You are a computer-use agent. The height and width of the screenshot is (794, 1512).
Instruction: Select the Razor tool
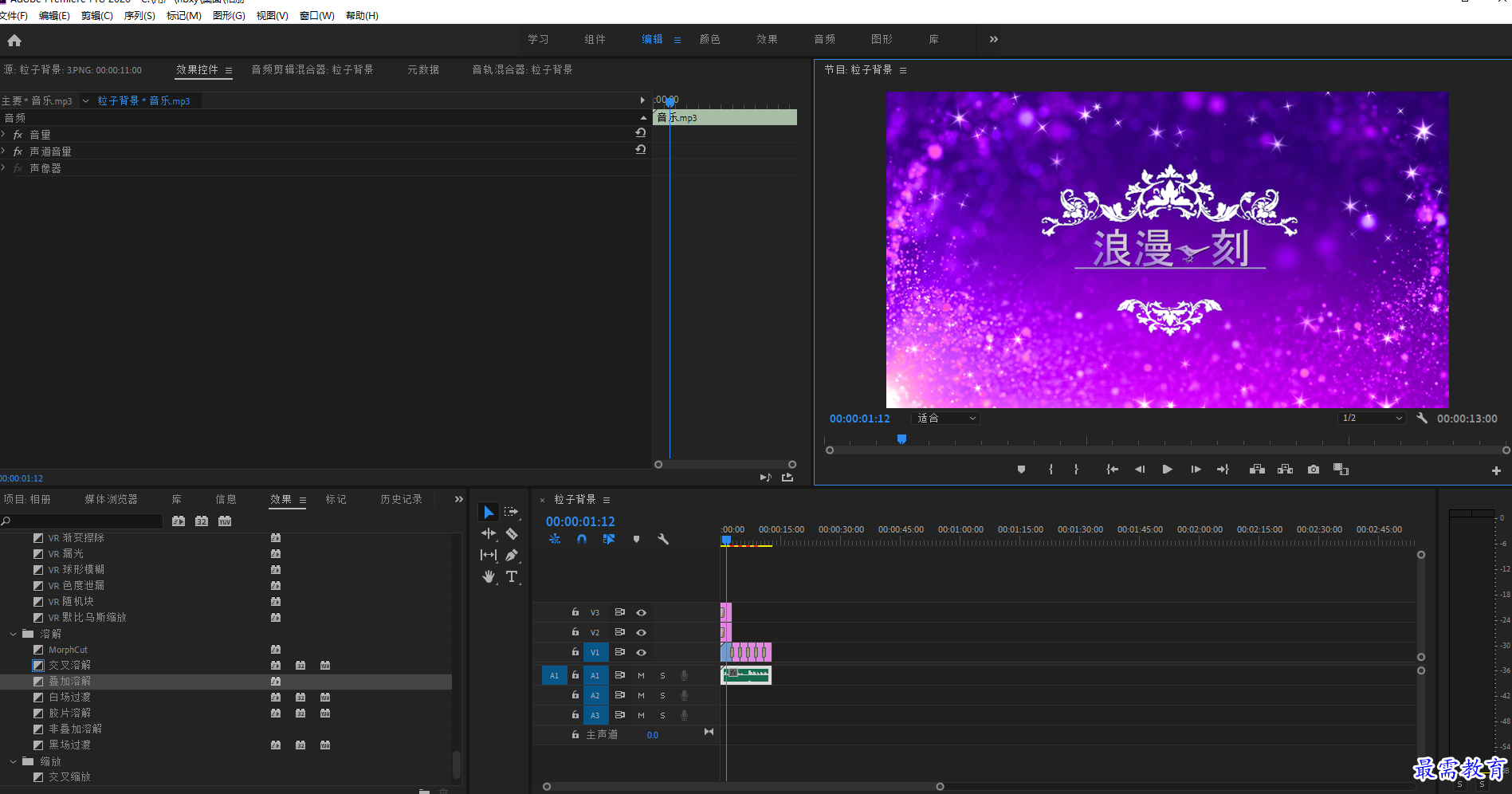tap(512, 533)
